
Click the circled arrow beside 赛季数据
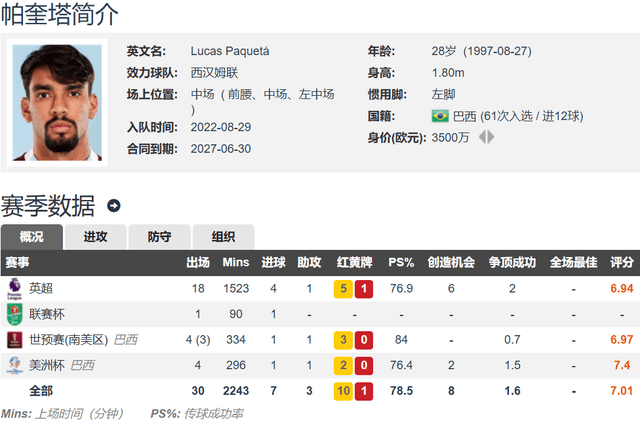point(114,206)
